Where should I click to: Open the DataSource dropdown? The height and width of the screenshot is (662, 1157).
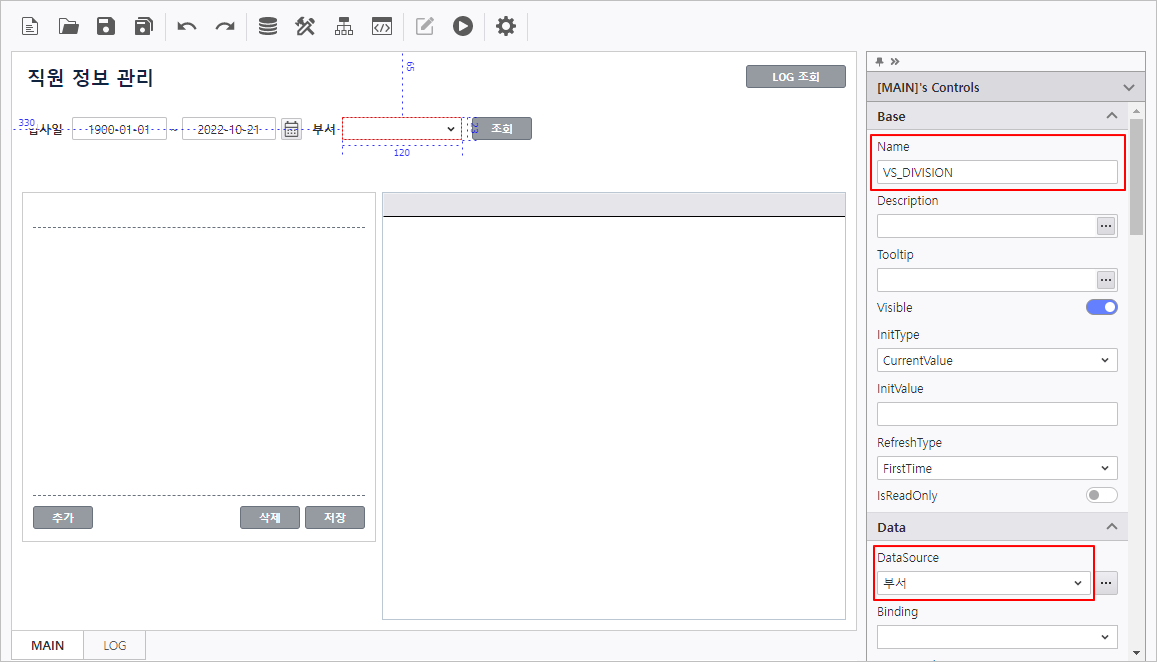(x=984, y=583)
